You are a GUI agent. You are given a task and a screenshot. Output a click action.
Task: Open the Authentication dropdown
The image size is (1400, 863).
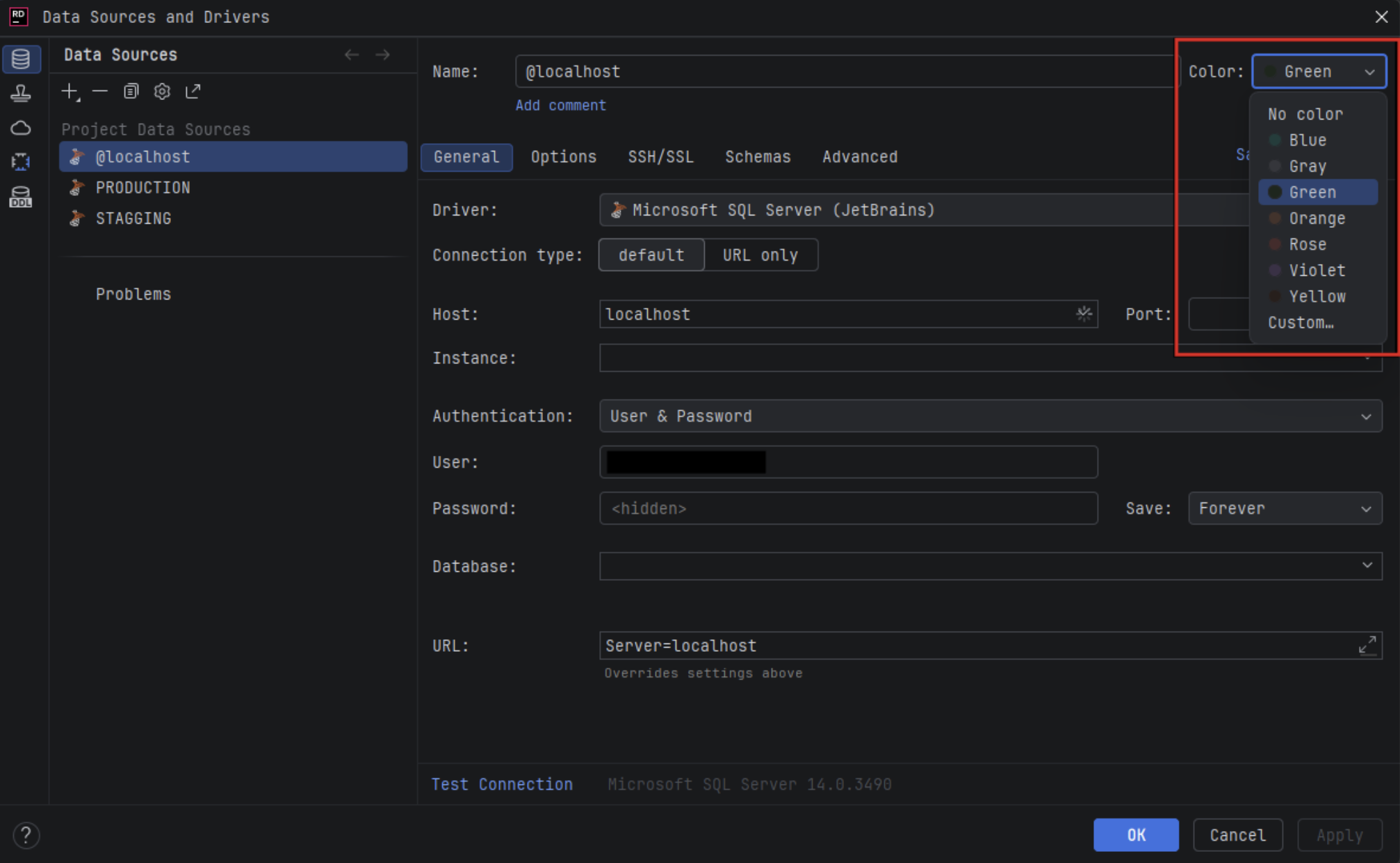click(991, 416)
